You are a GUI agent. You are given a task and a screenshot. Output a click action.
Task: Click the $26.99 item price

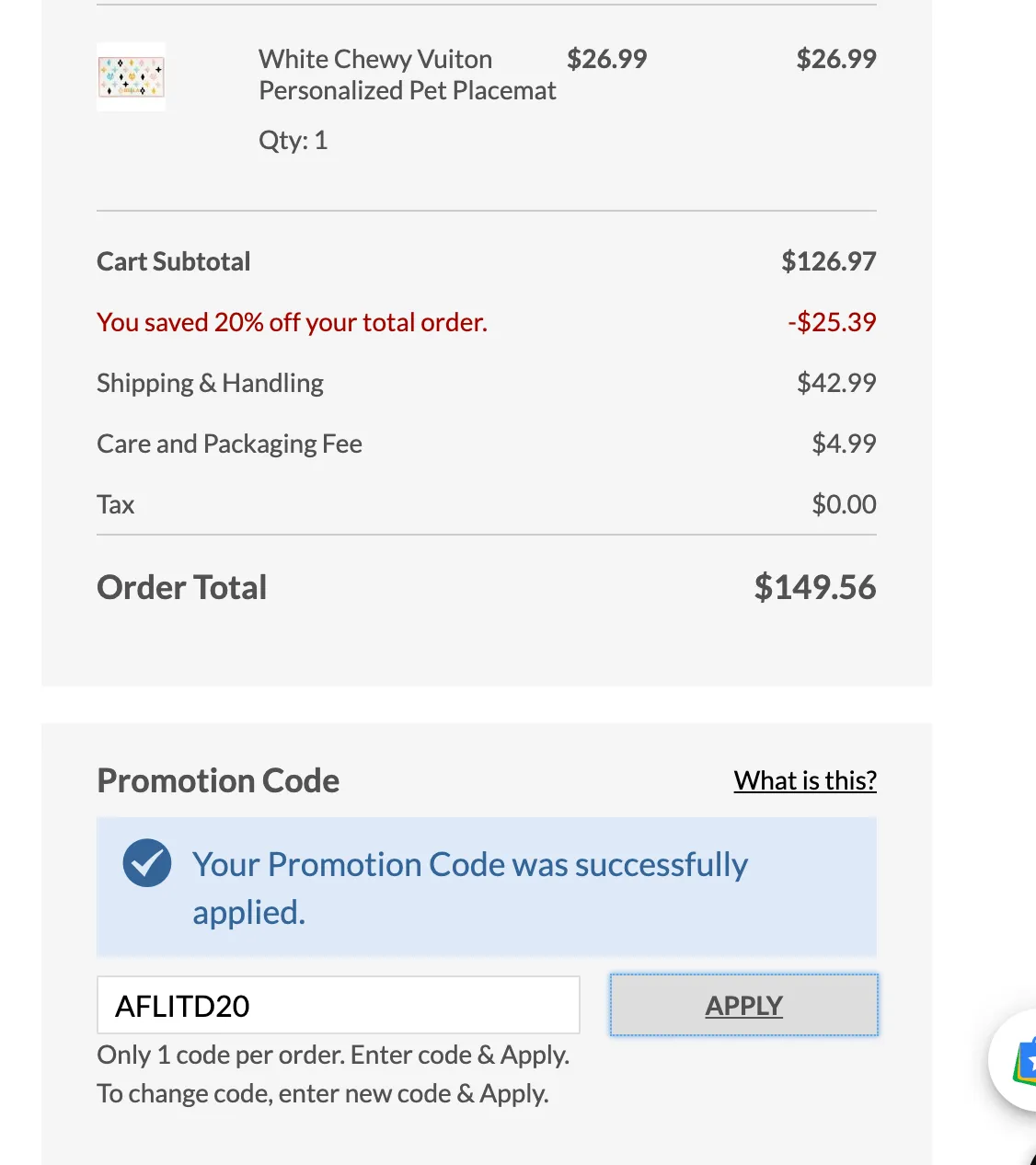point(606,58)
